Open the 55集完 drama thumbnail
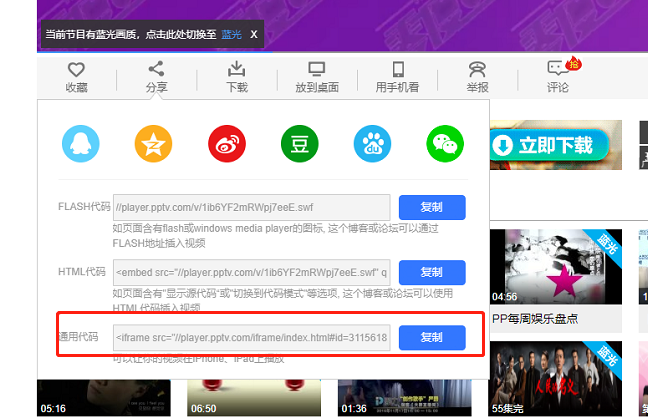 [556, 379]
